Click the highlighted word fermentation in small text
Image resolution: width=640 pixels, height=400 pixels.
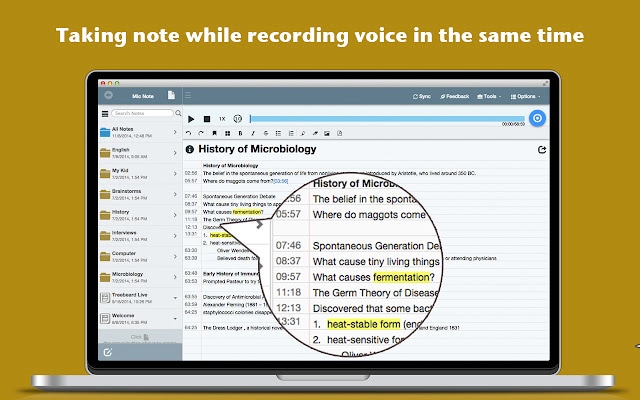pos(247,212)
